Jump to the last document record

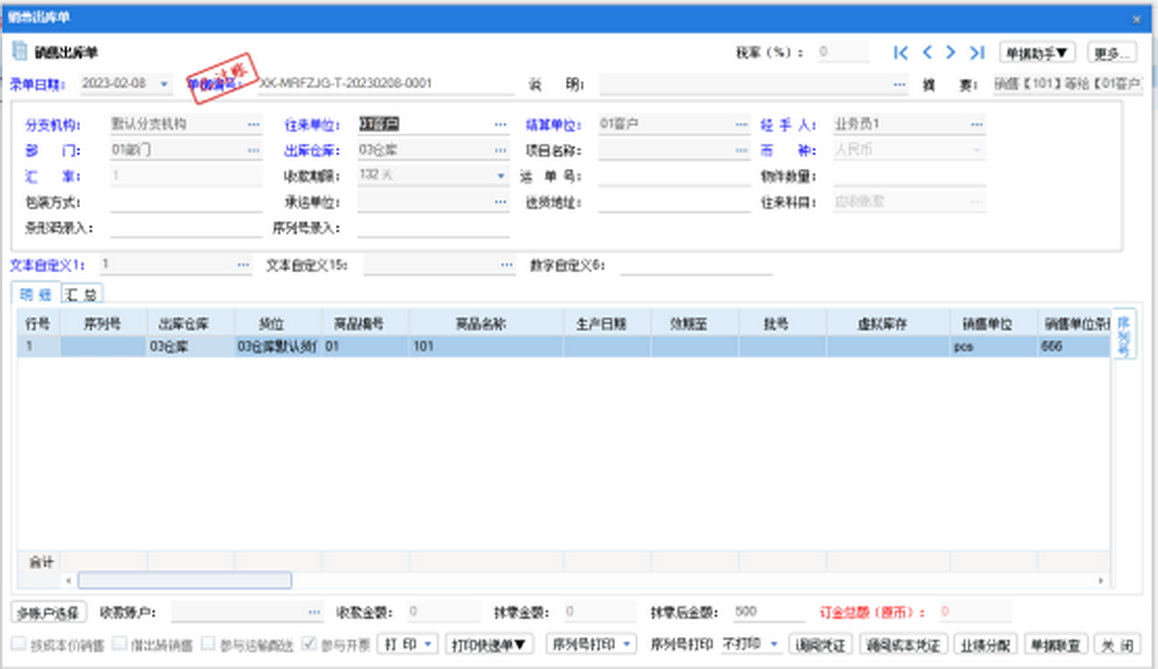977,53
